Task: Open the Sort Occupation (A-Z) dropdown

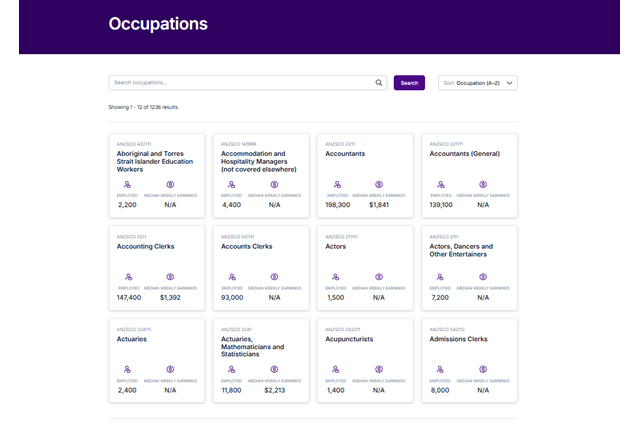Action: coord(478,83)
